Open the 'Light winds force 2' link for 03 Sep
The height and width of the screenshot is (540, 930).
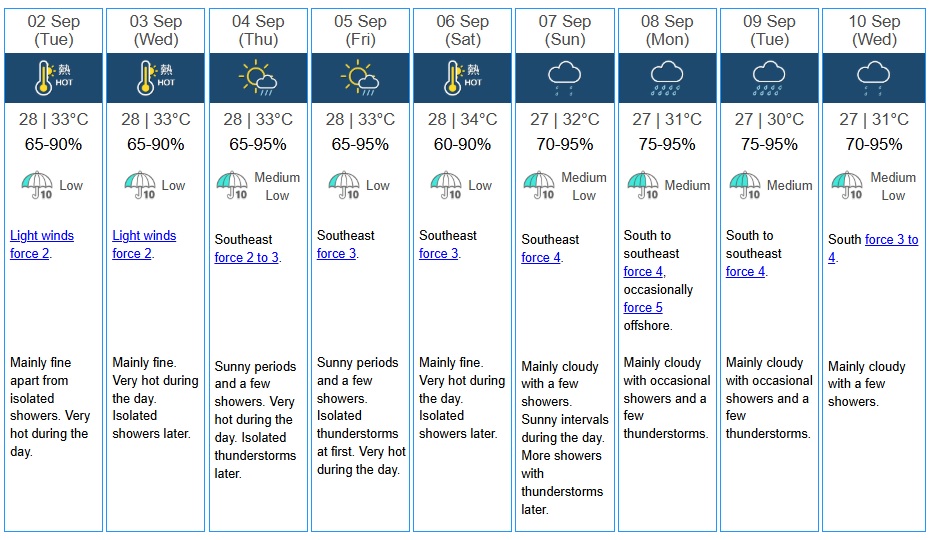[x=144, y=236]
